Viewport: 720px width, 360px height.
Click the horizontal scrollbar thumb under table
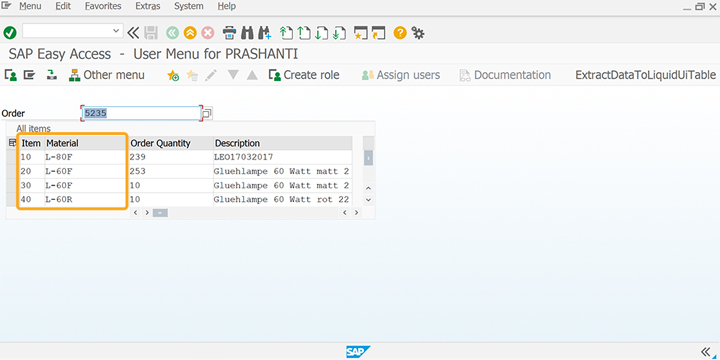point(160,213)
